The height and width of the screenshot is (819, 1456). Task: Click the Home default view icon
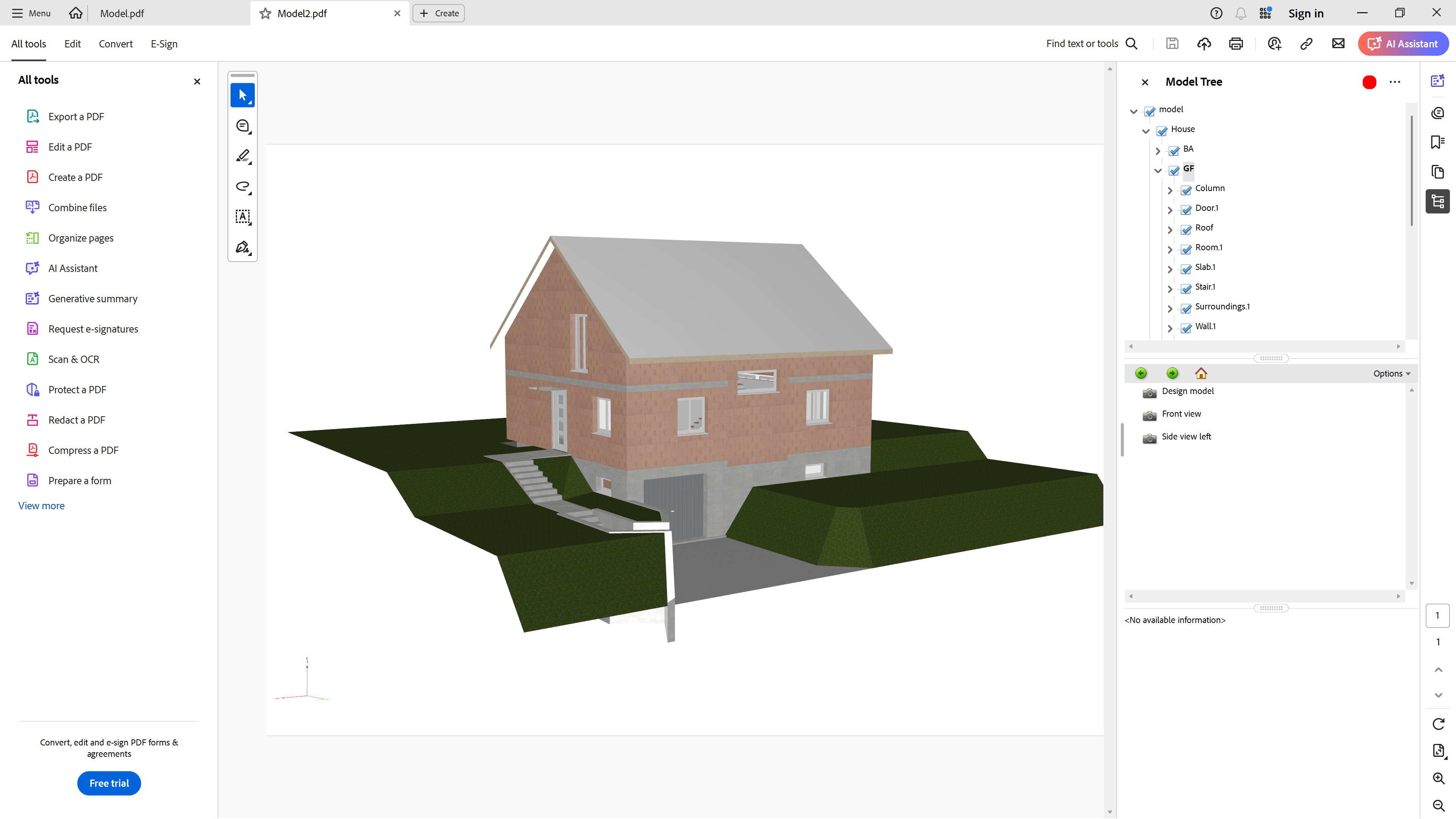pyautogui.click(x=1201, y=373)
